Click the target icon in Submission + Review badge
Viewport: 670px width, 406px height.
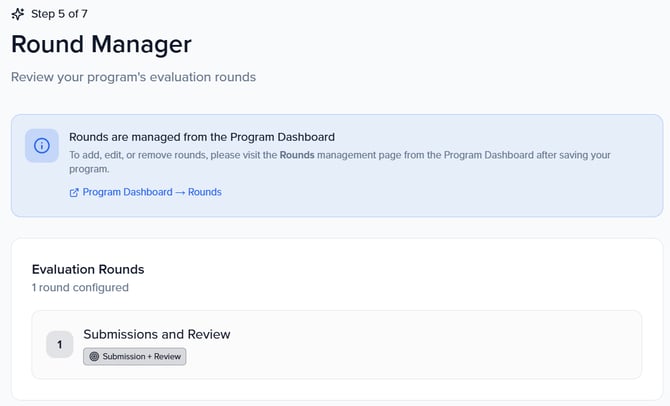point(94,356)
